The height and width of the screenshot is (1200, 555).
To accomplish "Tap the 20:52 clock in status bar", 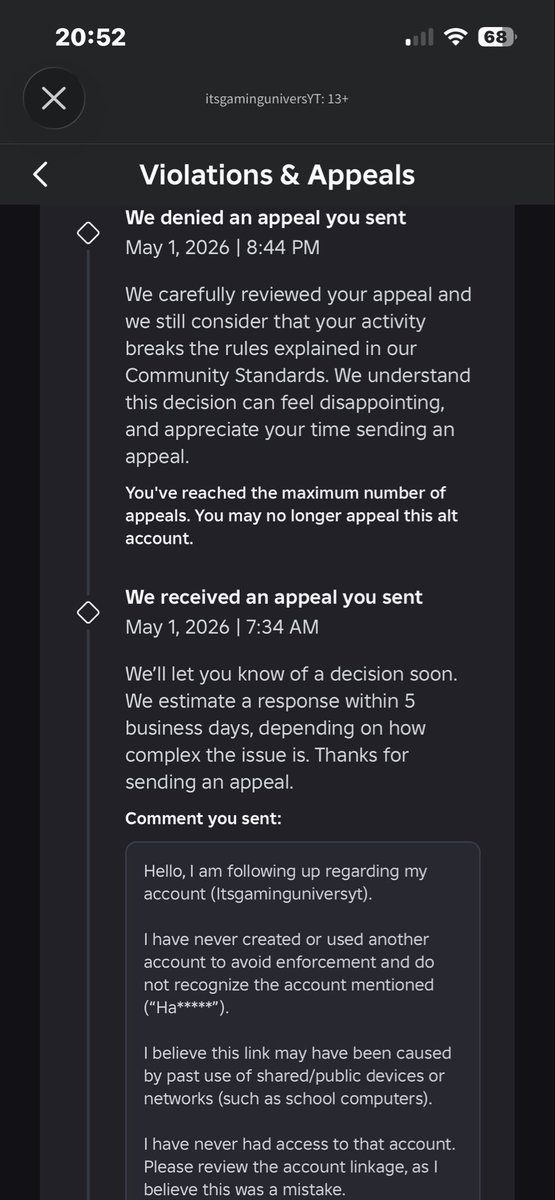I will (91, 37).
